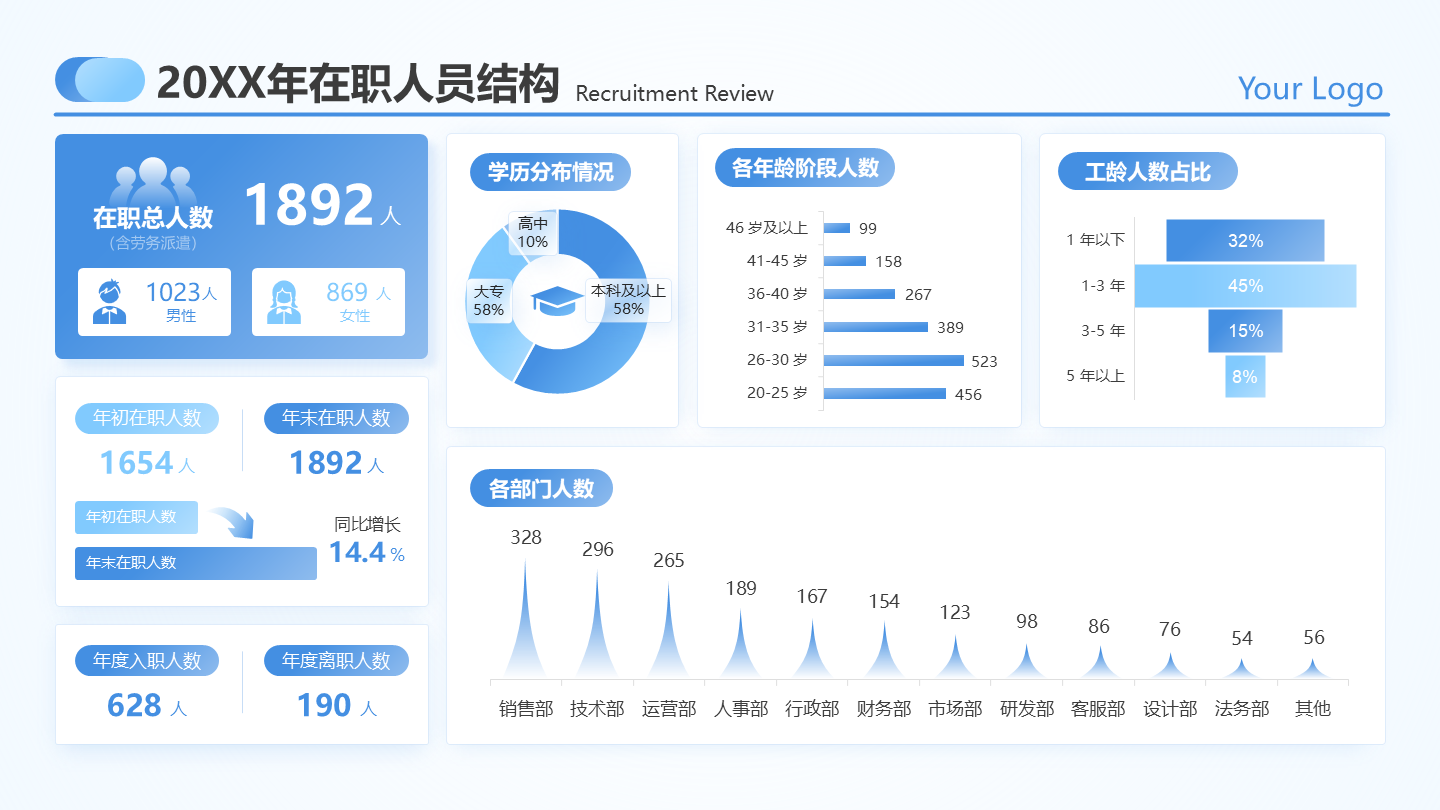1440x810 pixels.
Task: Select the female employee icon next to 869人
Action: point(284,302)
